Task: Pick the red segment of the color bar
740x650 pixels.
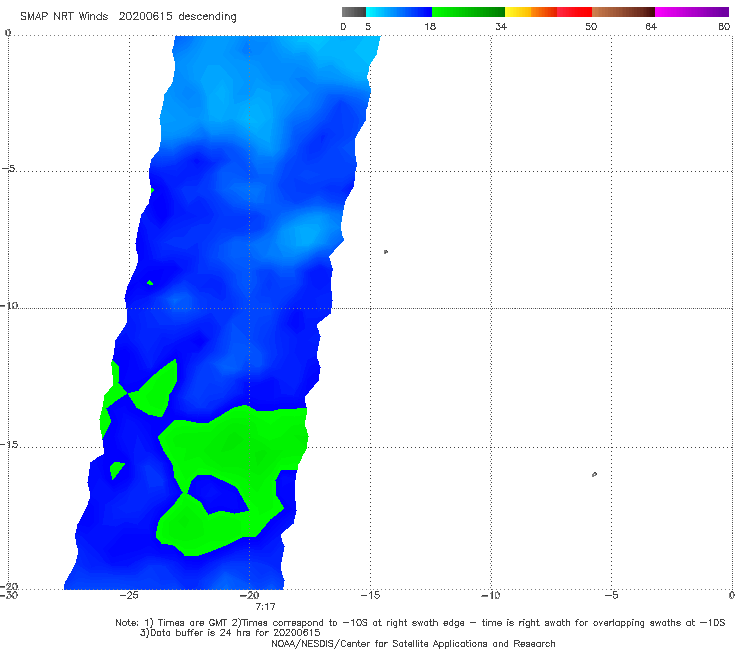Action: coord(574,12)
